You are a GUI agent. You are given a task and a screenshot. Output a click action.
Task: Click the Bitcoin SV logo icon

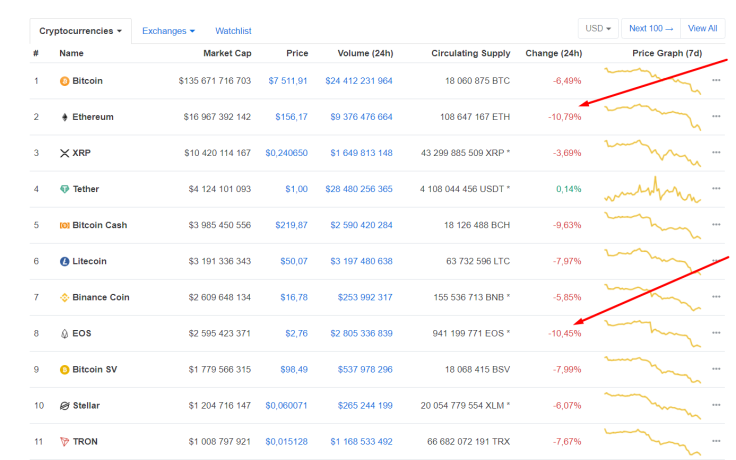point(64,370)
